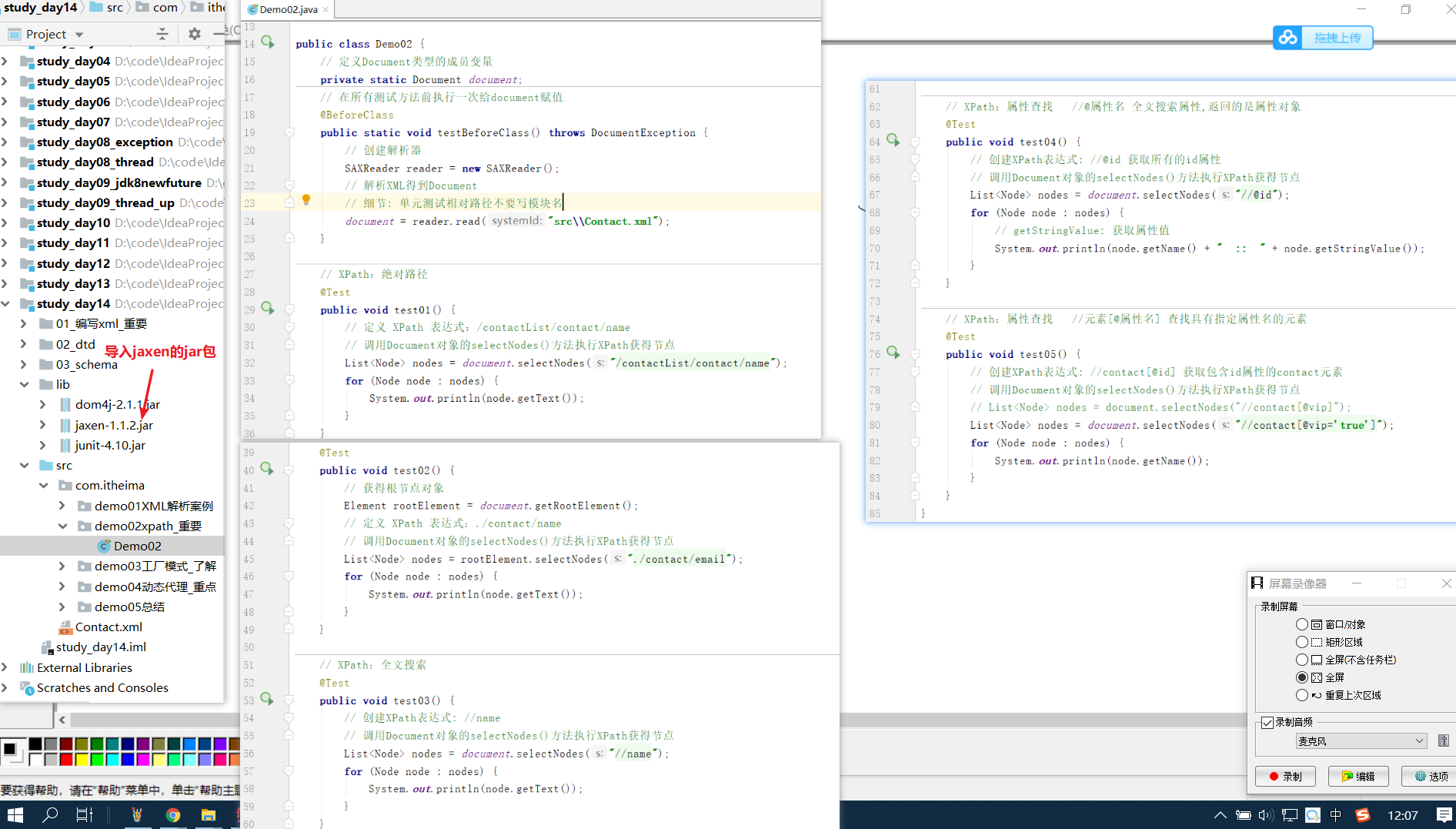Open Google Chrome from the taskbar
This screenshot has width=1456, height=829.
pos(173,814)
